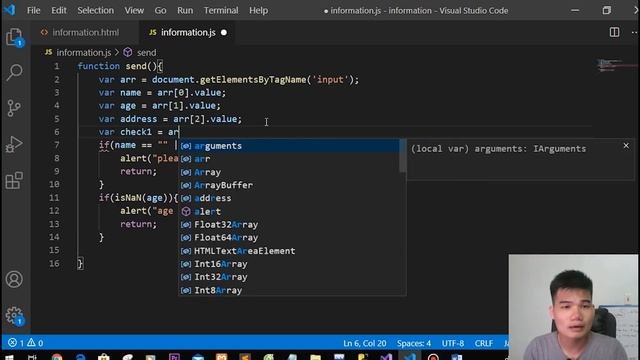Open the Accounts icon in activity bar
The image size is (640, 360).
14,280
